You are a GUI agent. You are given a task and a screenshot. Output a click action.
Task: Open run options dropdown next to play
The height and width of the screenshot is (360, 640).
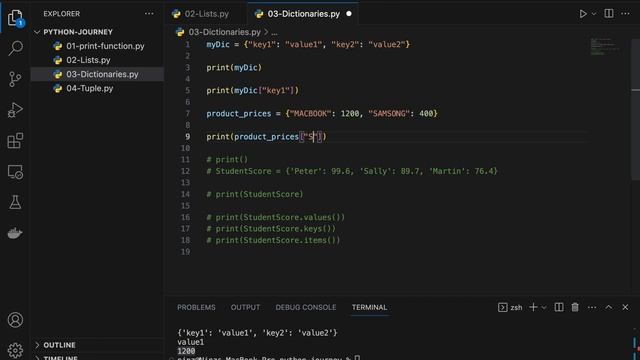(594, 14)
